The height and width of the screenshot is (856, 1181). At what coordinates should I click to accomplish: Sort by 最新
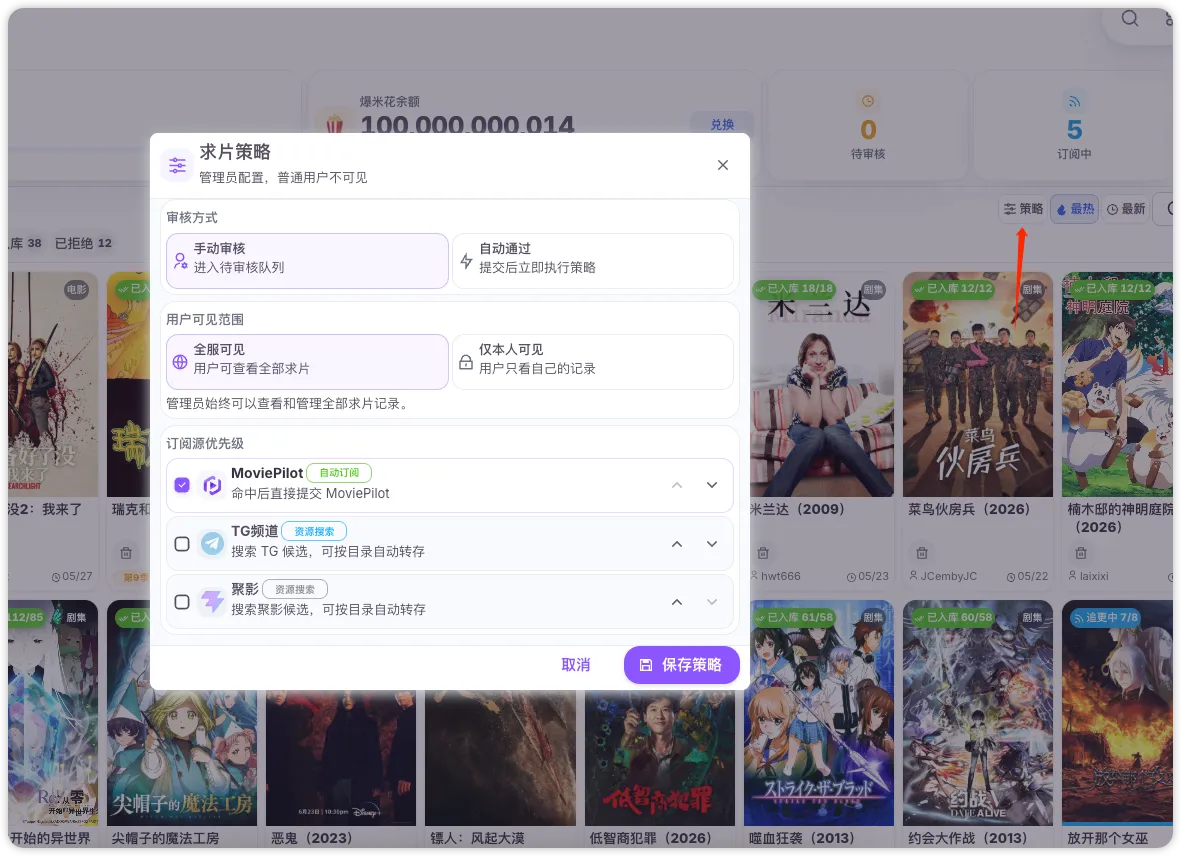[1126, 209]
